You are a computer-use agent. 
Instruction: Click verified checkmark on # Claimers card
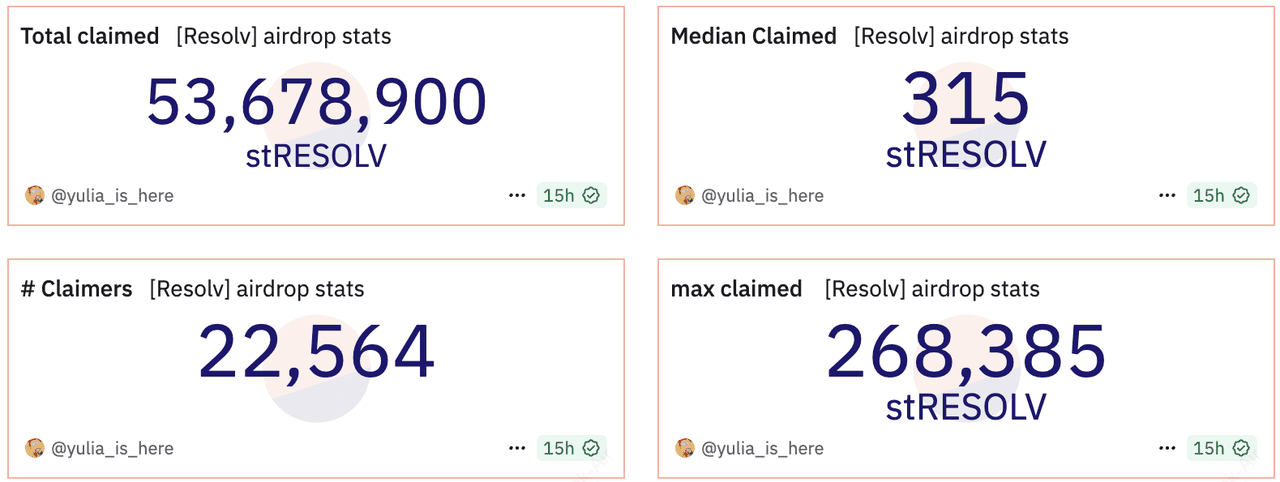tap(591, 448)
